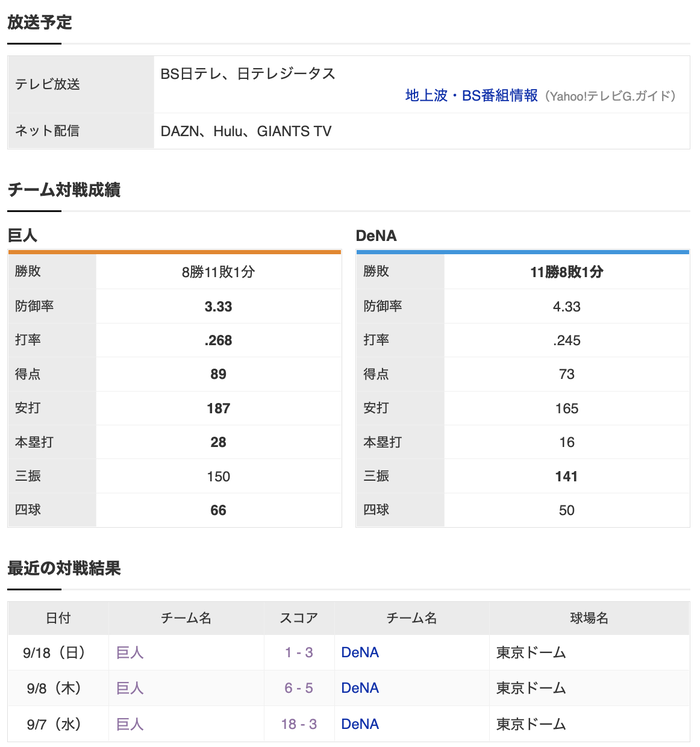Viewport: 700px width, 747px height.
Task: Click 巨人 home runs value 28
Action: [218, 442]
